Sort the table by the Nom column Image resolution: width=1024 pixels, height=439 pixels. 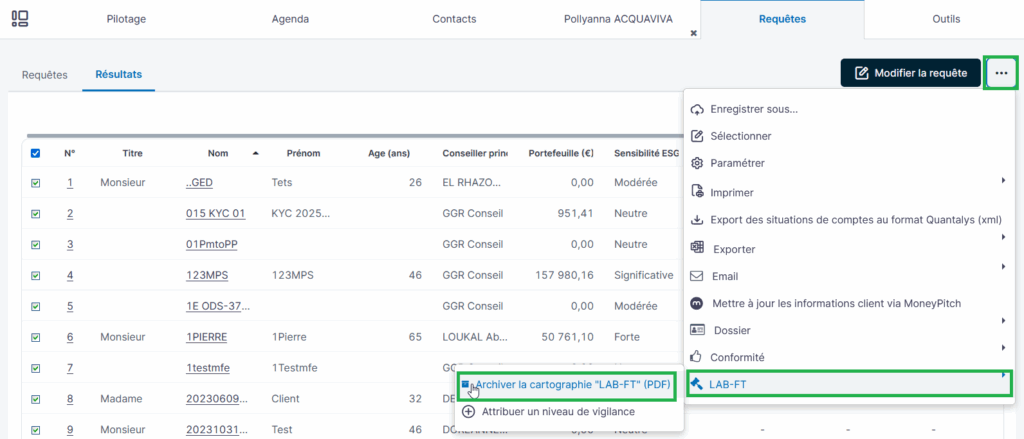tap(218, 153)
